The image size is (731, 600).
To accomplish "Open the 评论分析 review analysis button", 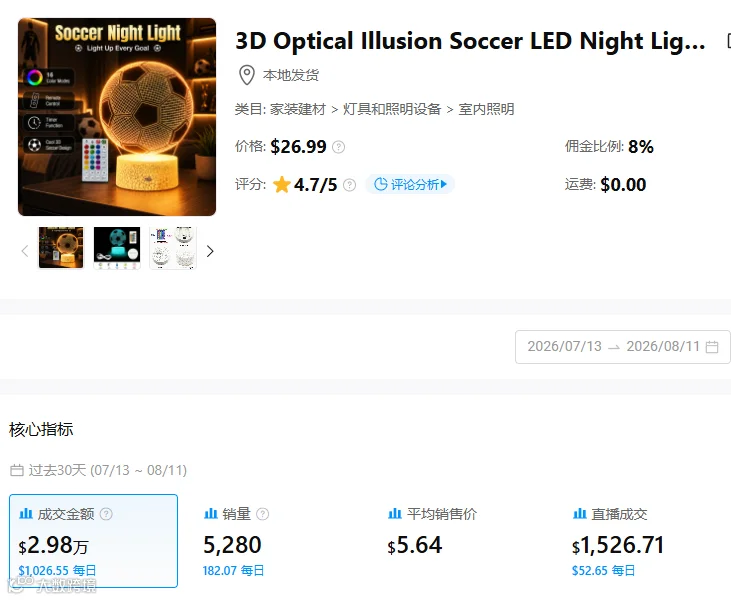I will pos(410,185).
